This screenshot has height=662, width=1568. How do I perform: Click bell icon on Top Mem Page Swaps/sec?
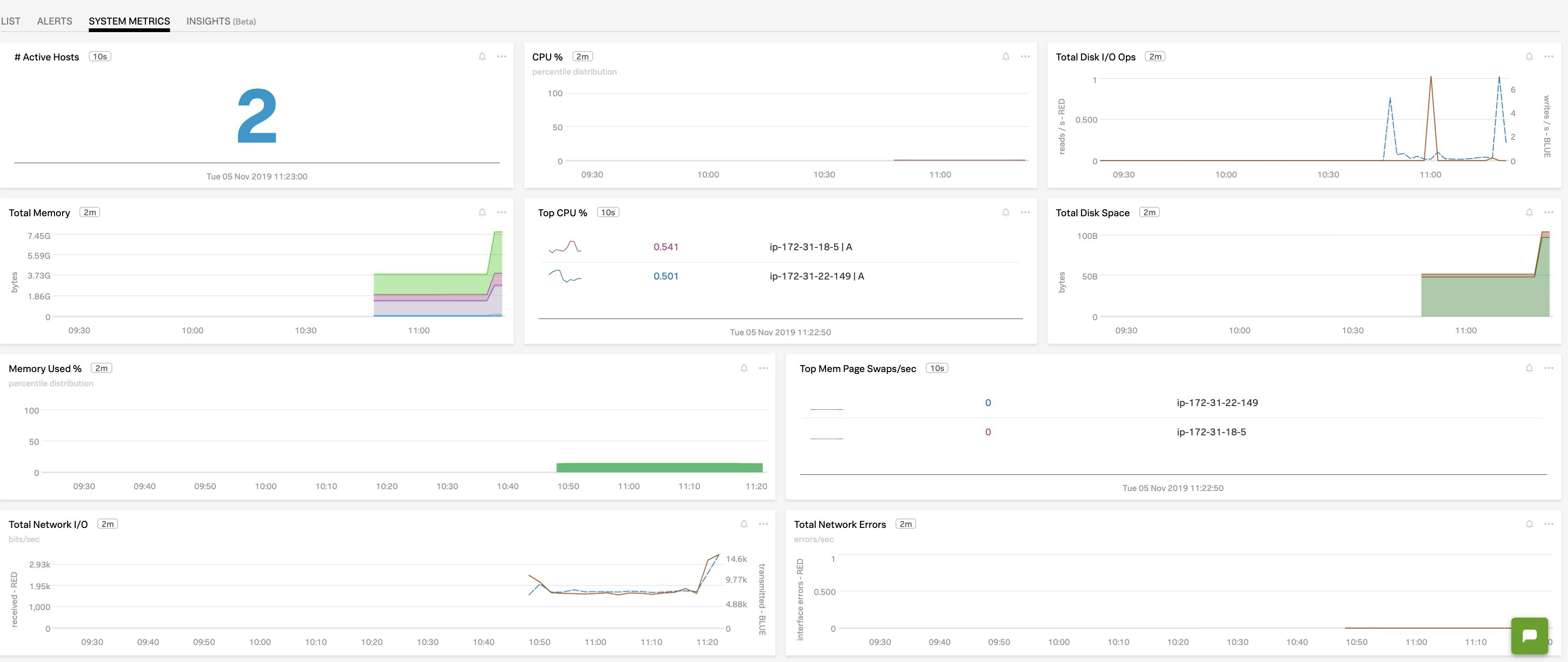1529,368
